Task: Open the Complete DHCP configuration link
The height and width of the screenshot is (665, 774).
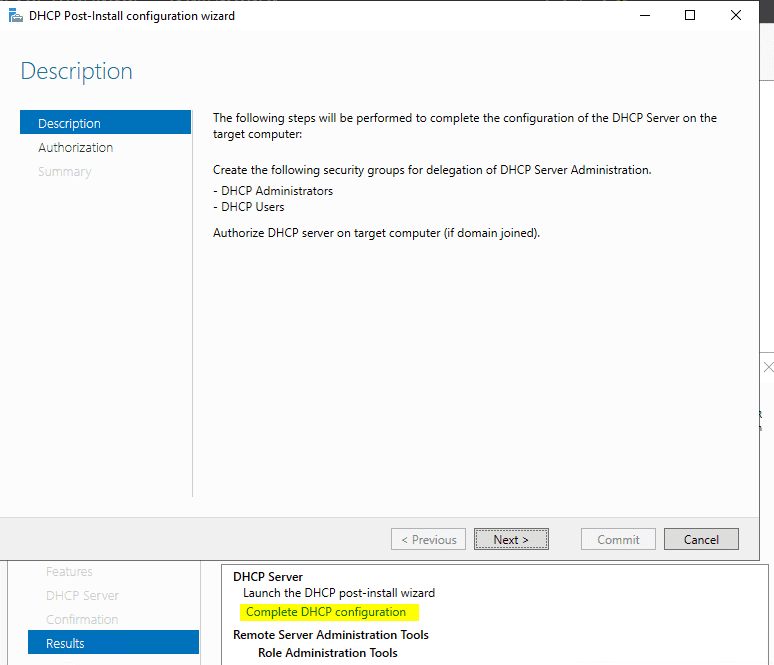Action: [326, 612]
